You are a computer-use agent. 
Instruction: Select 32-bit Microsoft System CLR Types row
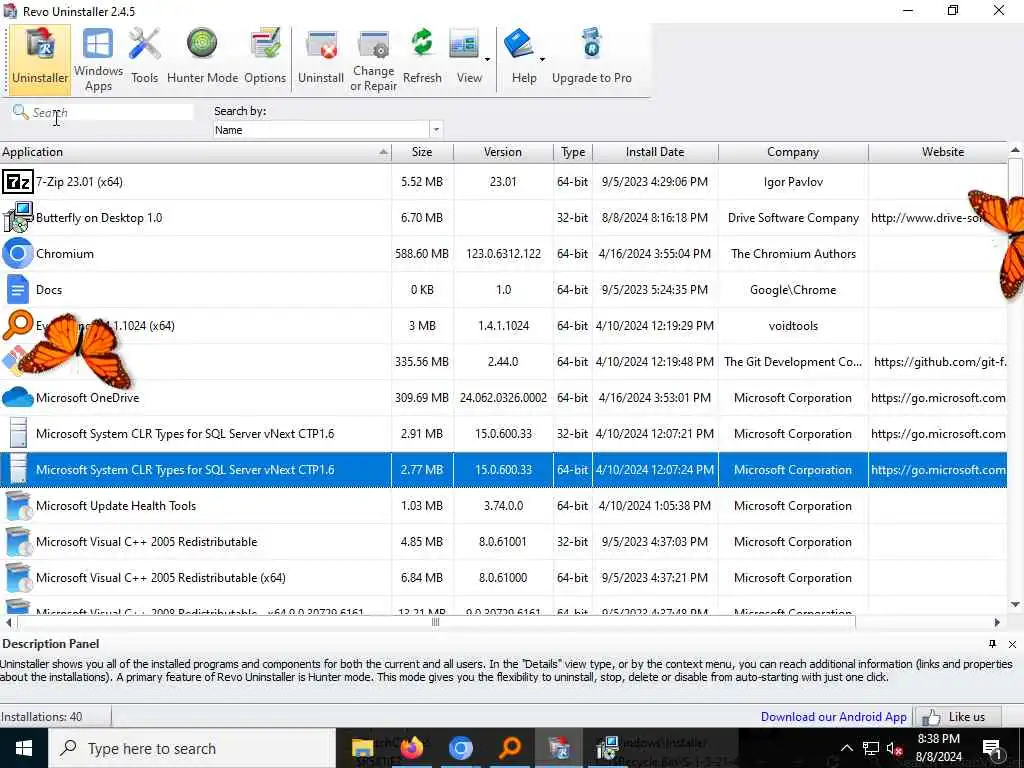[x=503, y=434]
